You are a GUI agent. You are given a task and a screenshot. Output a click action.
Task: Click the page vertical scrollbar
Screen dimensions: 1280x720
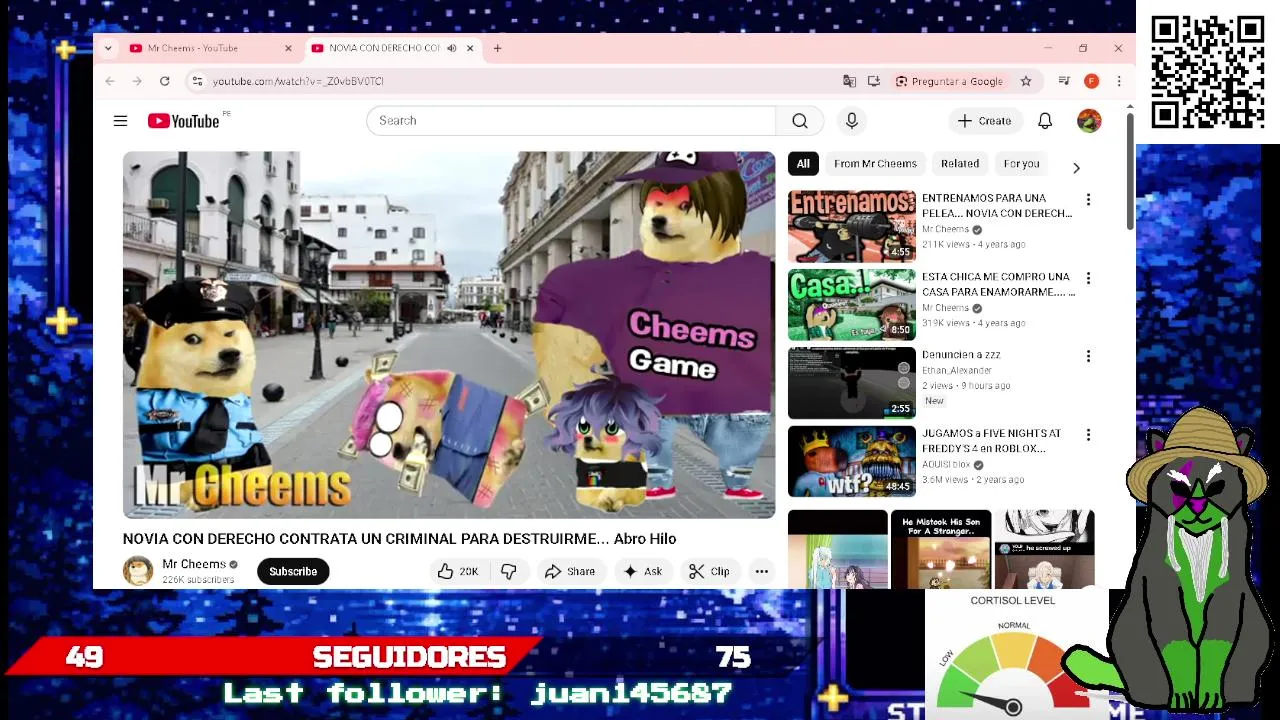1130,170
